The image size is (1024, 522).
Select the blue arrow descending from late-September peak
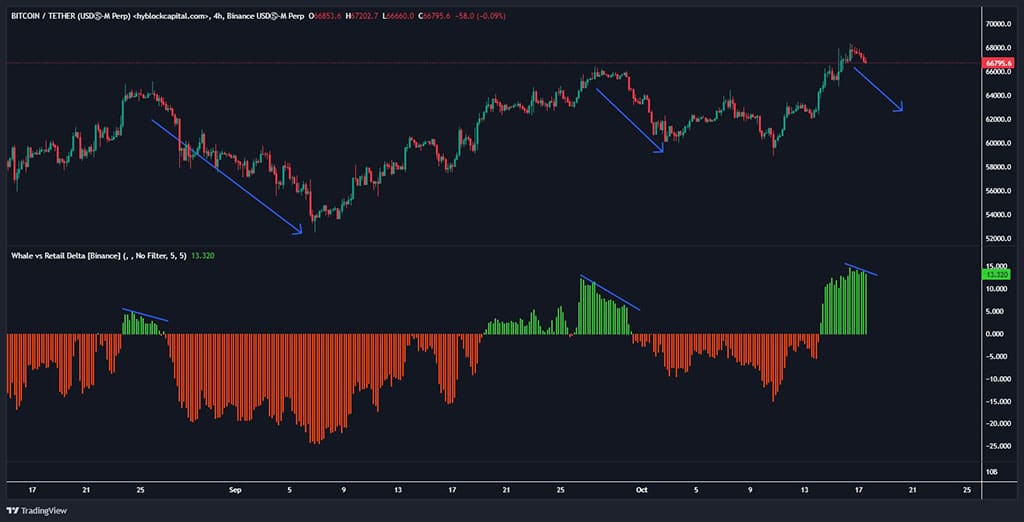[630, 120]
